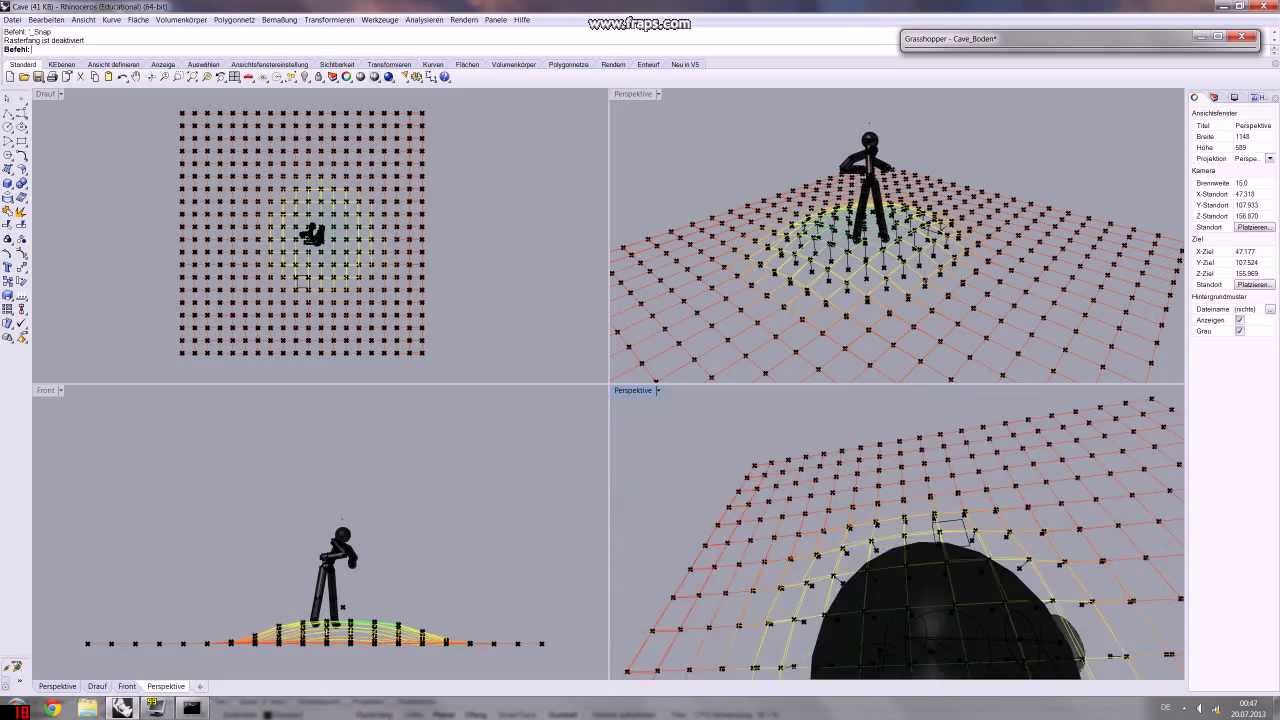Image resolution: width=1280 pixels, height=720 pixels.
Task: Click the blue sphere Render icon
Action: pyautogui.click(x=389, y=77)
